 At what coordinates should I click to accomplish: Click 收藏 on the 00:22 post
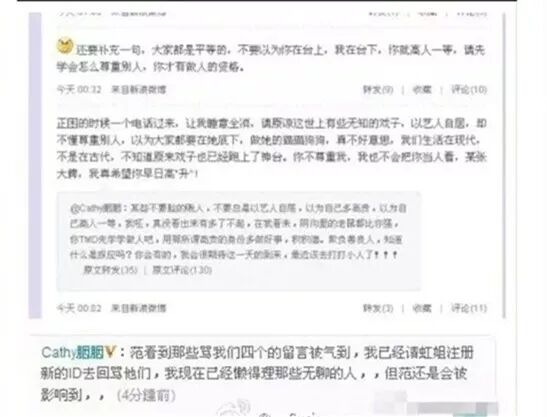point(422,90)
